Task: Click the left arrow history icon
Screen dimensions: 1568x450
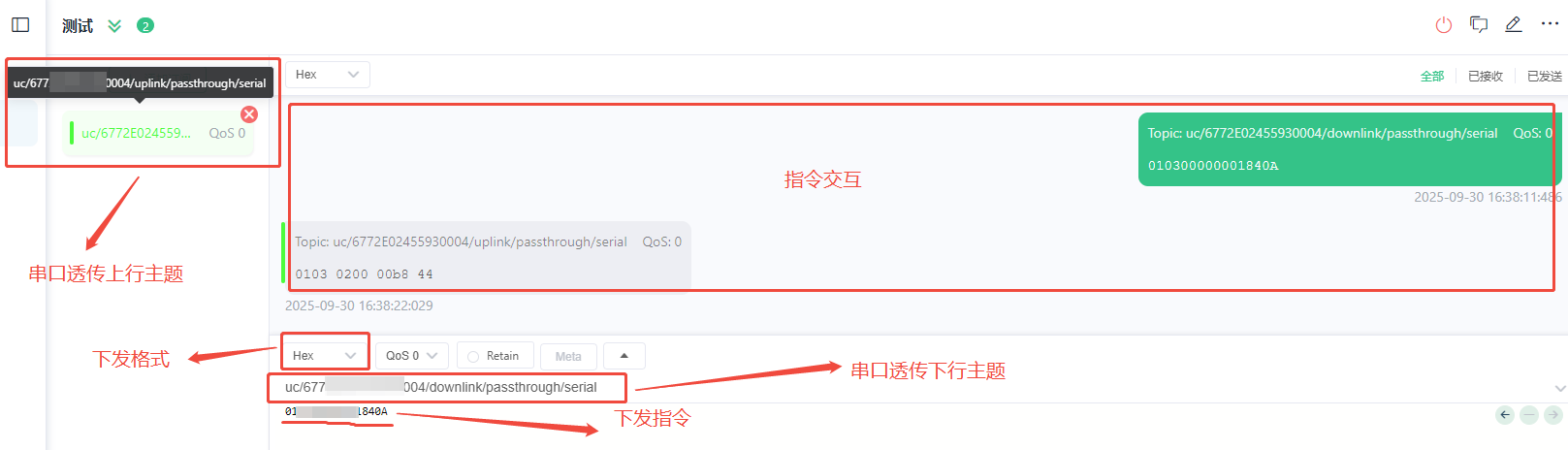Action: click(x=1505, y=415)
